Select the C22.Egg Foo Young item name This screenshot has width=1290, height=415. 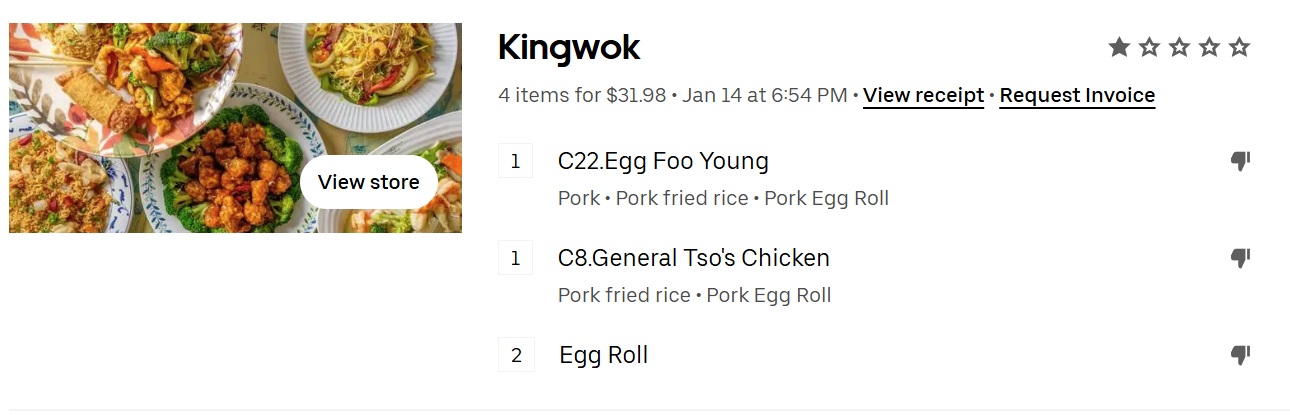pos(663,161)
